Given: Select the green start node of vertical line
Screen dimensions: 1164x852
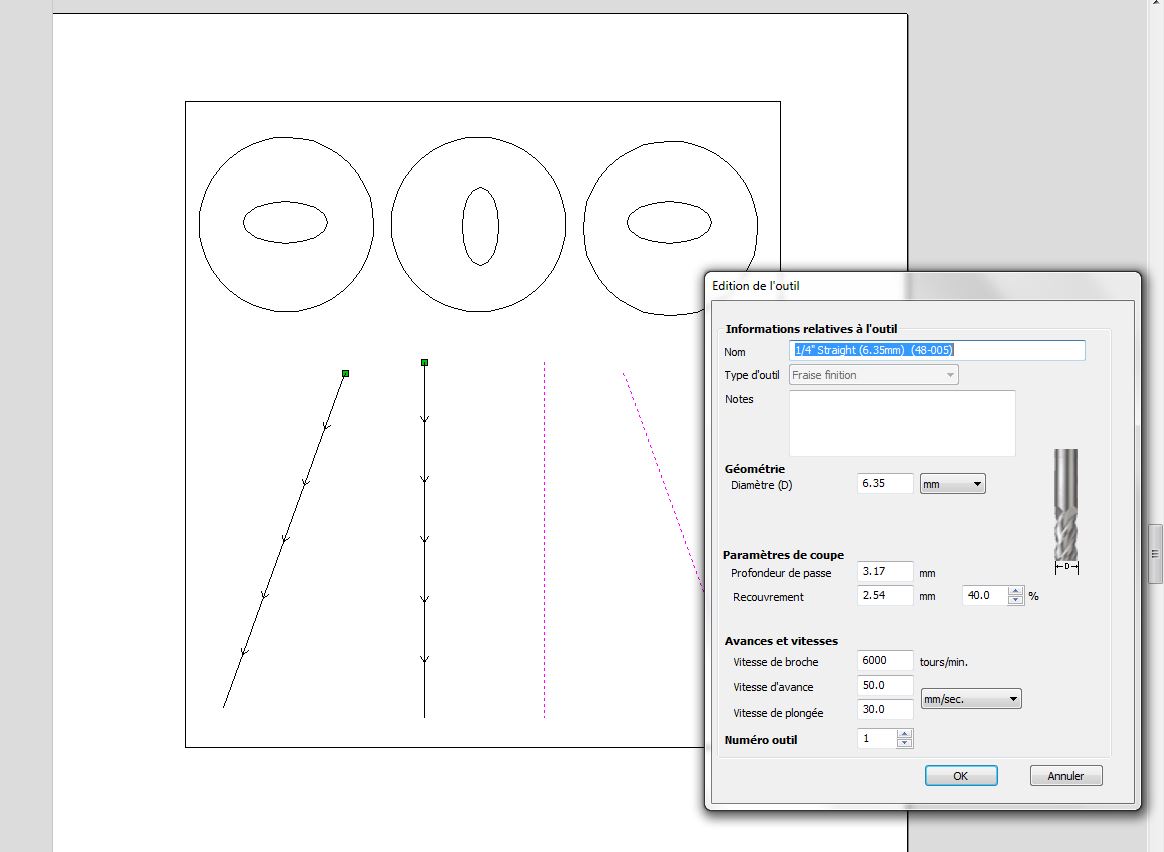Looking at the screenshot, I should click(425, 363).
